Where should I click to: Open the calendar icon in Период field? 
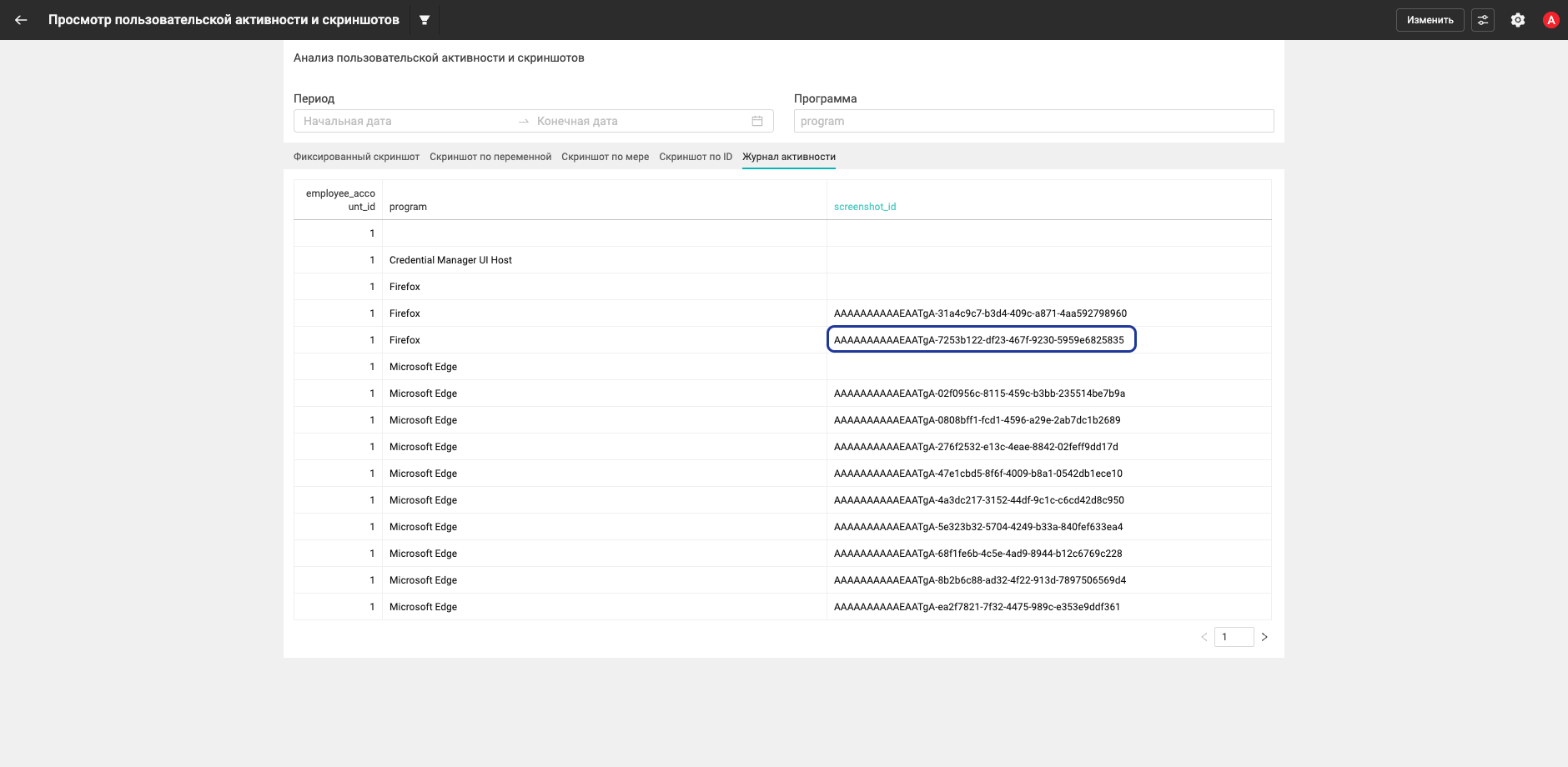(x=757, y=121)
